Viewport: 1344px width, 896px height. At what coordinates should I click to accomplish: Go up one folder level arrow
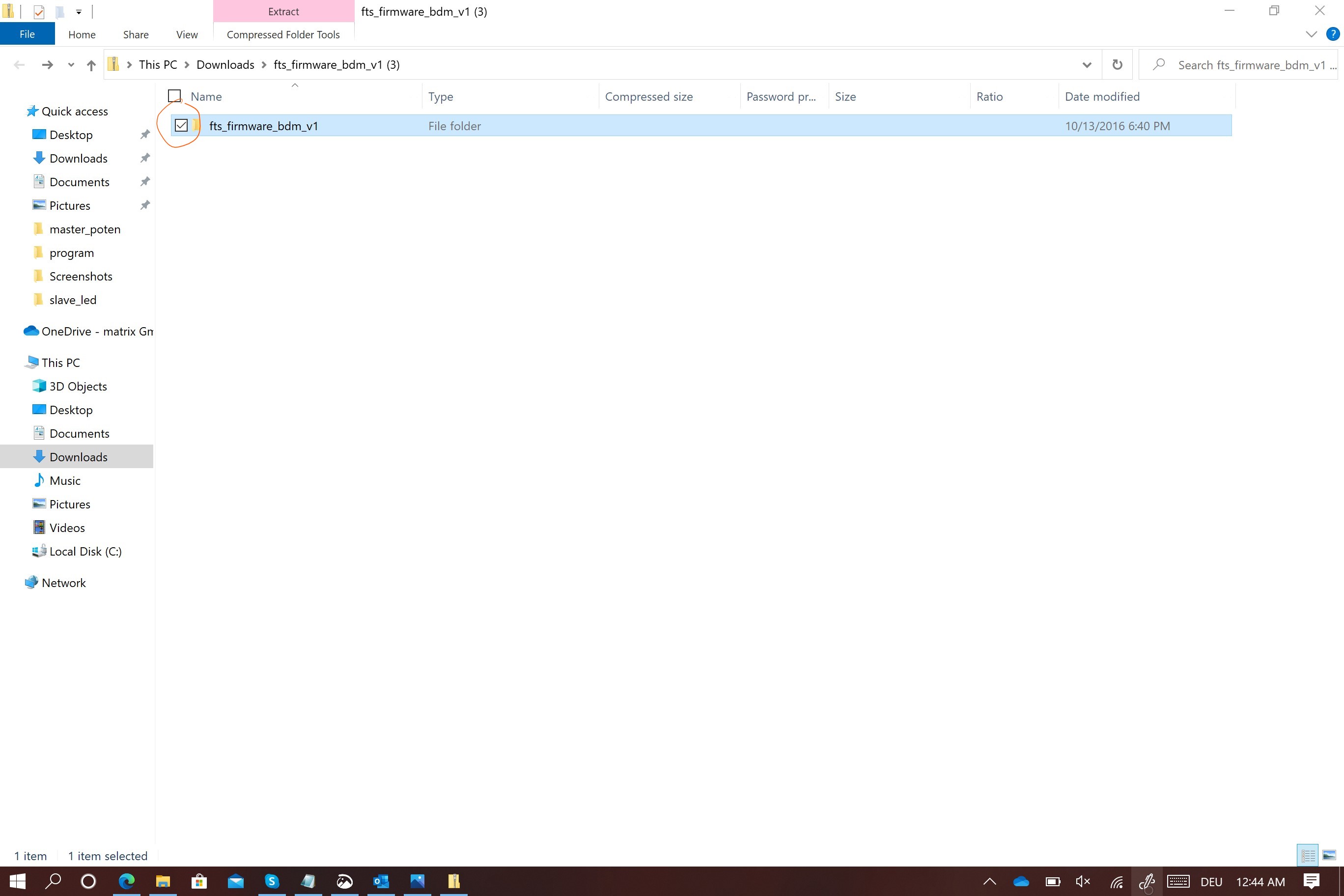coord(91,65)
